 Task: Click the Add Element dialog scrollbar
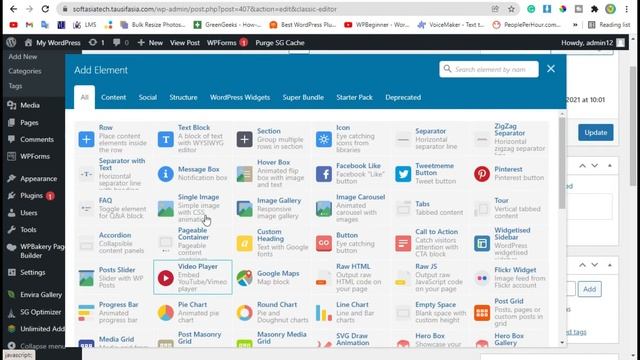point(562,163)
